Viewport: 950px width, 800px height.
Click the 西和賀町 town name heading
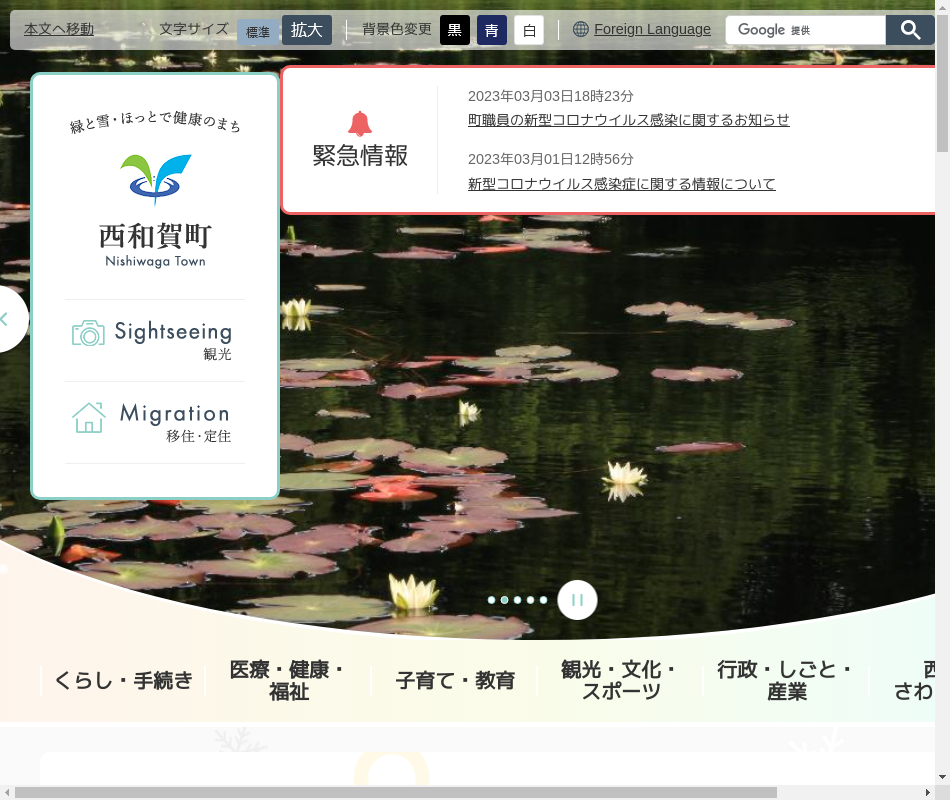(155, 236)
